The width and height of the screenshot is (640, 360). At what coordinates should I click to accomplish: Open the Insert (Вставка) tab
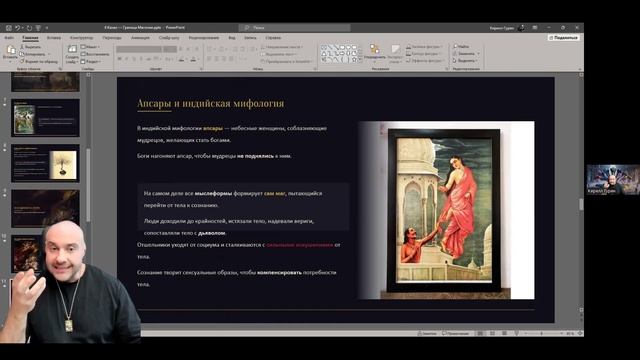(53, 38)
